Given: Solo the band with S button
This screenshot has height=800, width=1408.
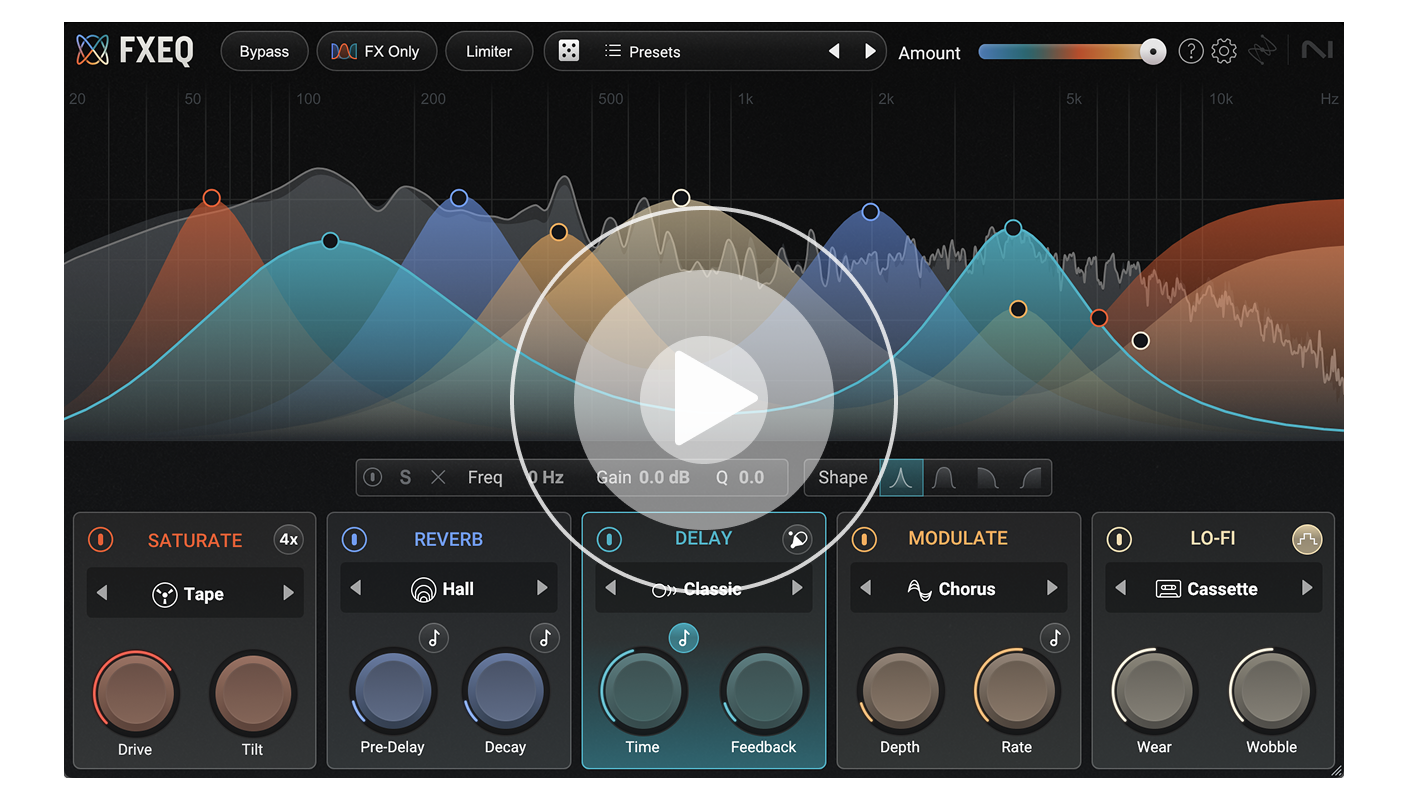Looking at the screenshot, I should coord(405,478).
